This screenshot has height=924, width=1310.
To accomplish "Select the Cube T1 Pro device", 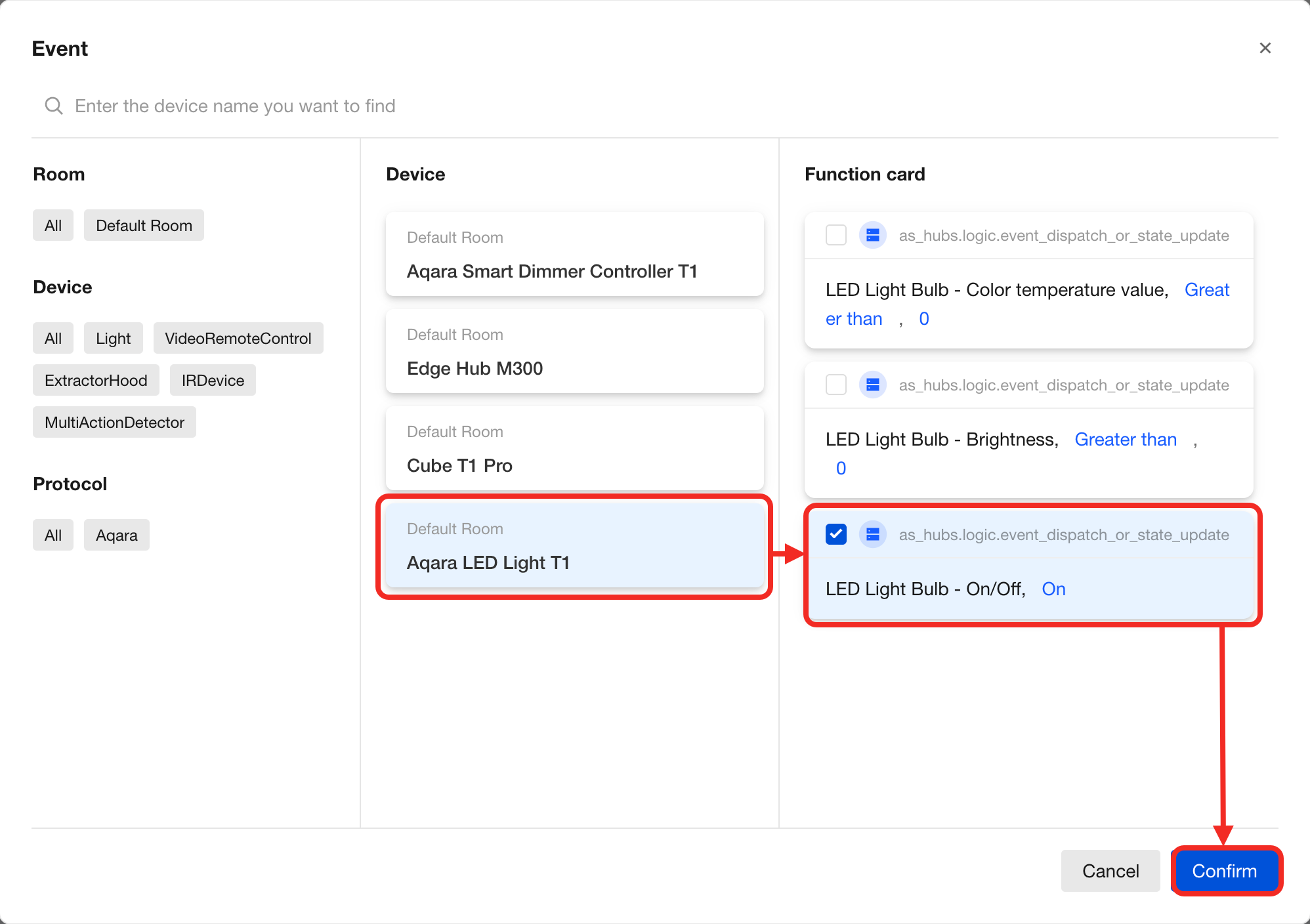I will click(574, 449).
